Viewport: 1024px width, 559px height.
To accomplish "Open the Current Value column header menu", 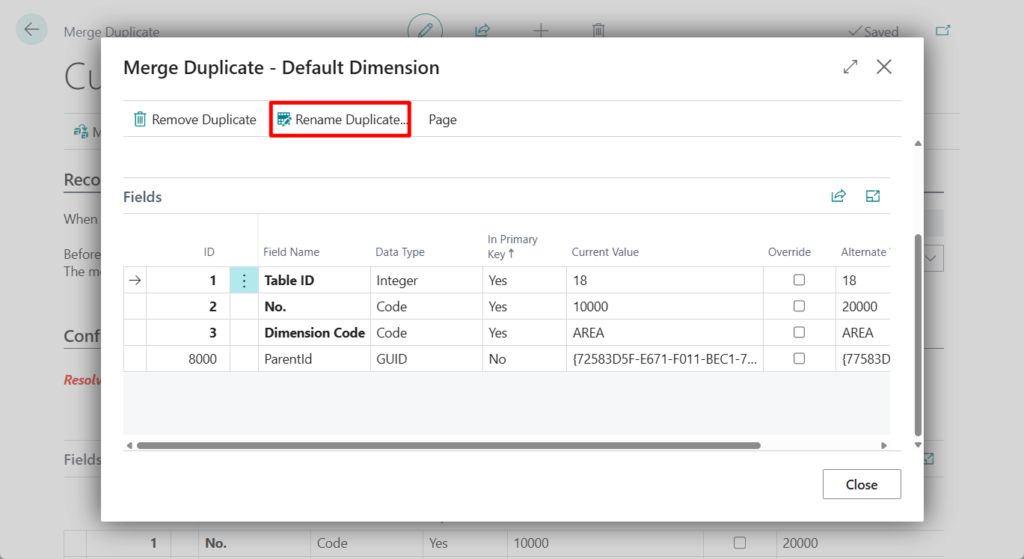I will (605, 252).
